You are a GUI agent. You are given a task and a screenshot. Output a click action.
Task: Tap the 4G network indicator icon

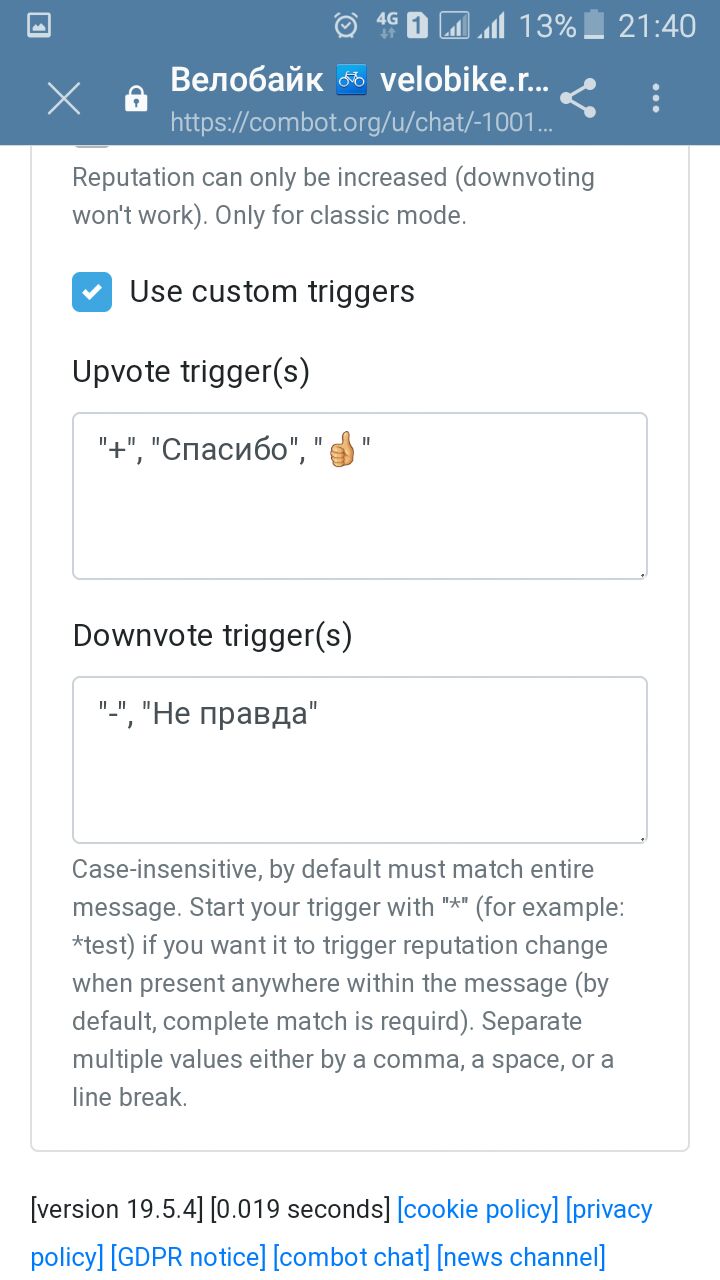tap(387, 26)
